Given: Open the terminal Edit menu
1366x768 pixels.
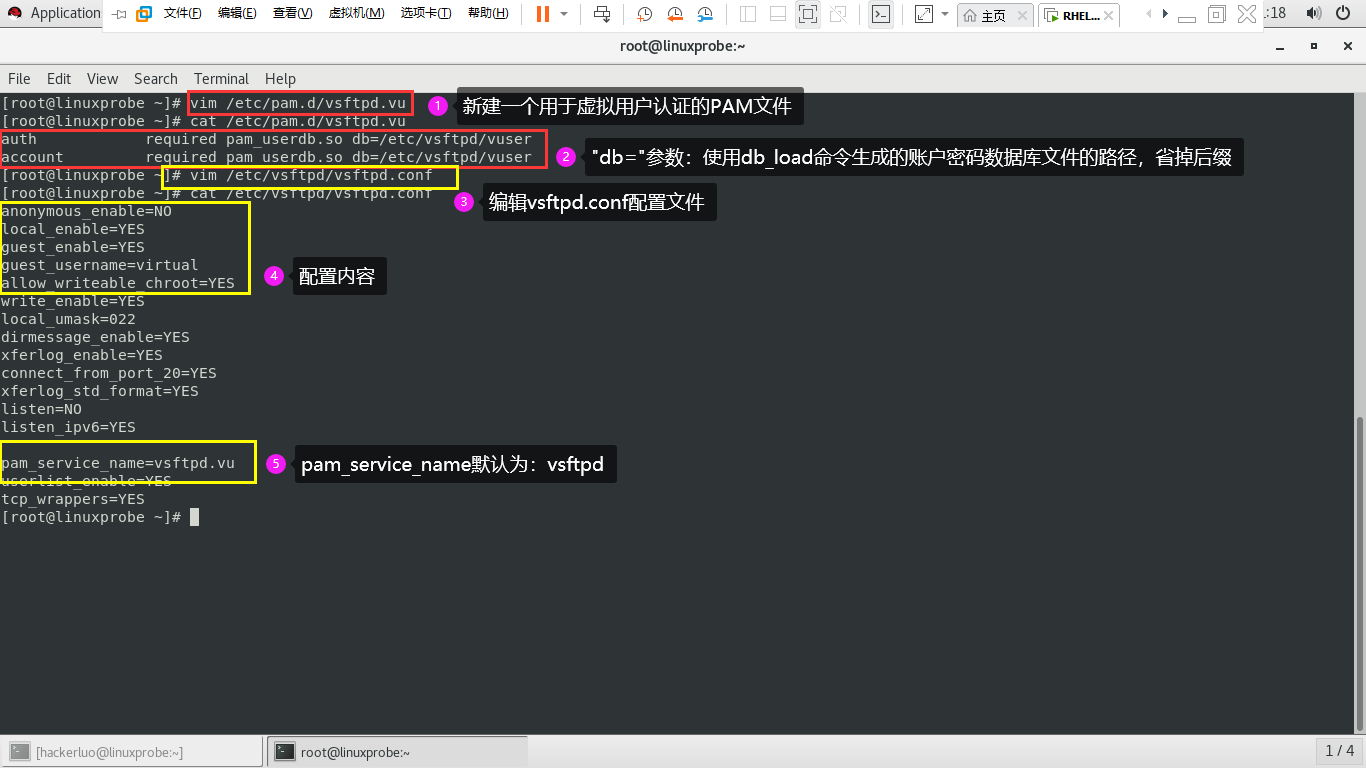Looking at the screenshot, I should (x=59, y=79).
